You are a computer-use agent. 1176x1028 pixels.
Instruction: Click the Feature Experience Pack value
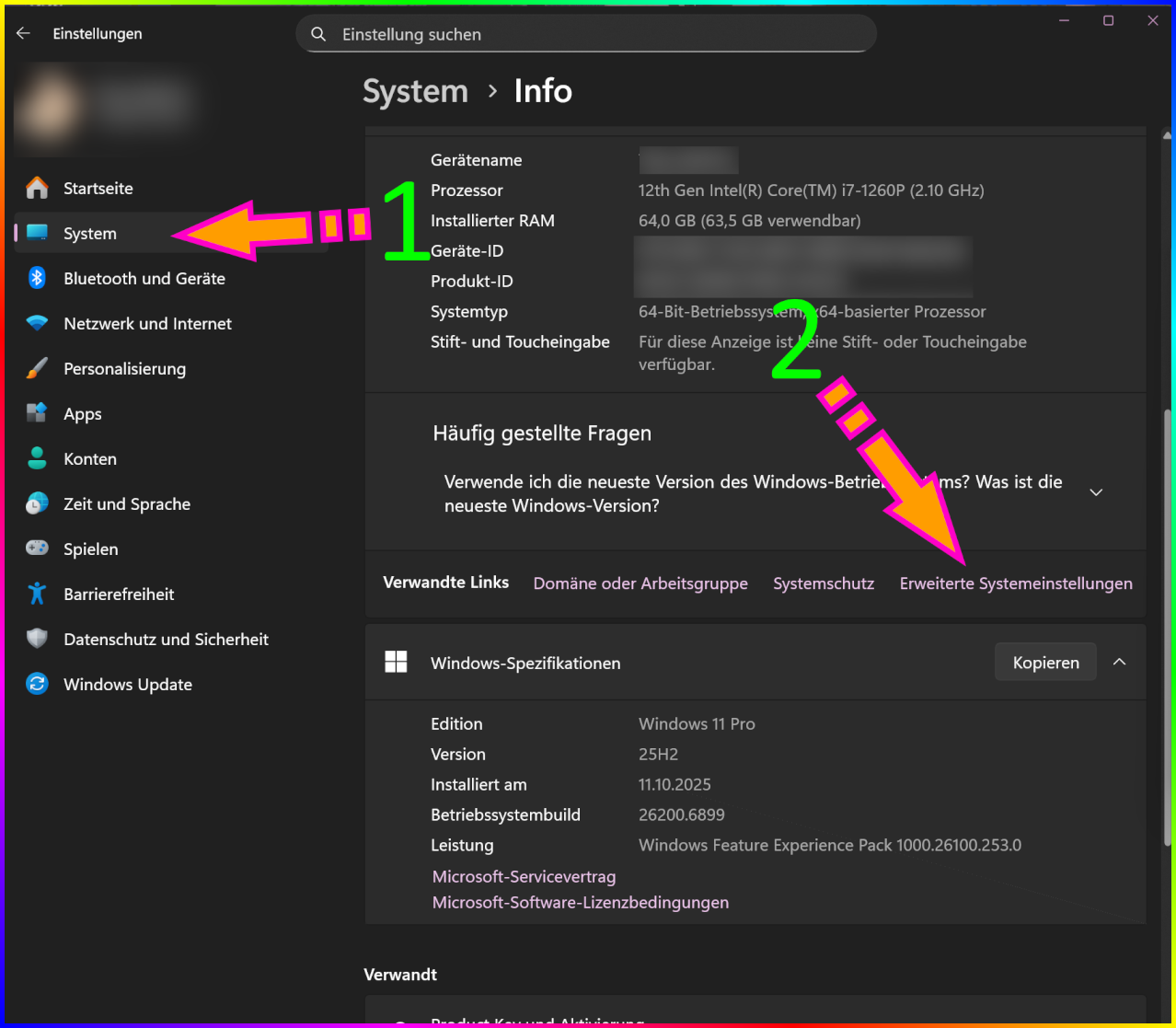830,845
